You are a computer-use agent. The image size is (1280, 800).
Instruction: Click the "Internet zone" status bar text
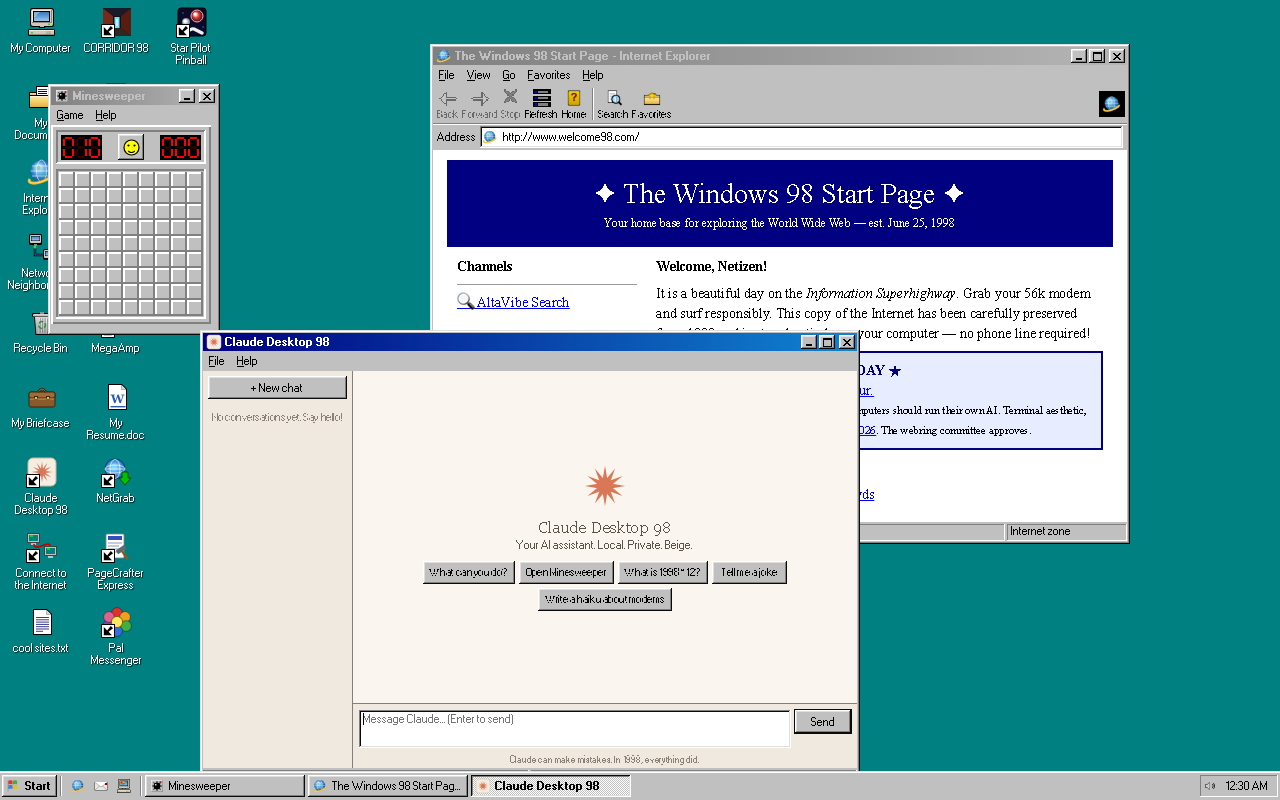(1040, 532)
